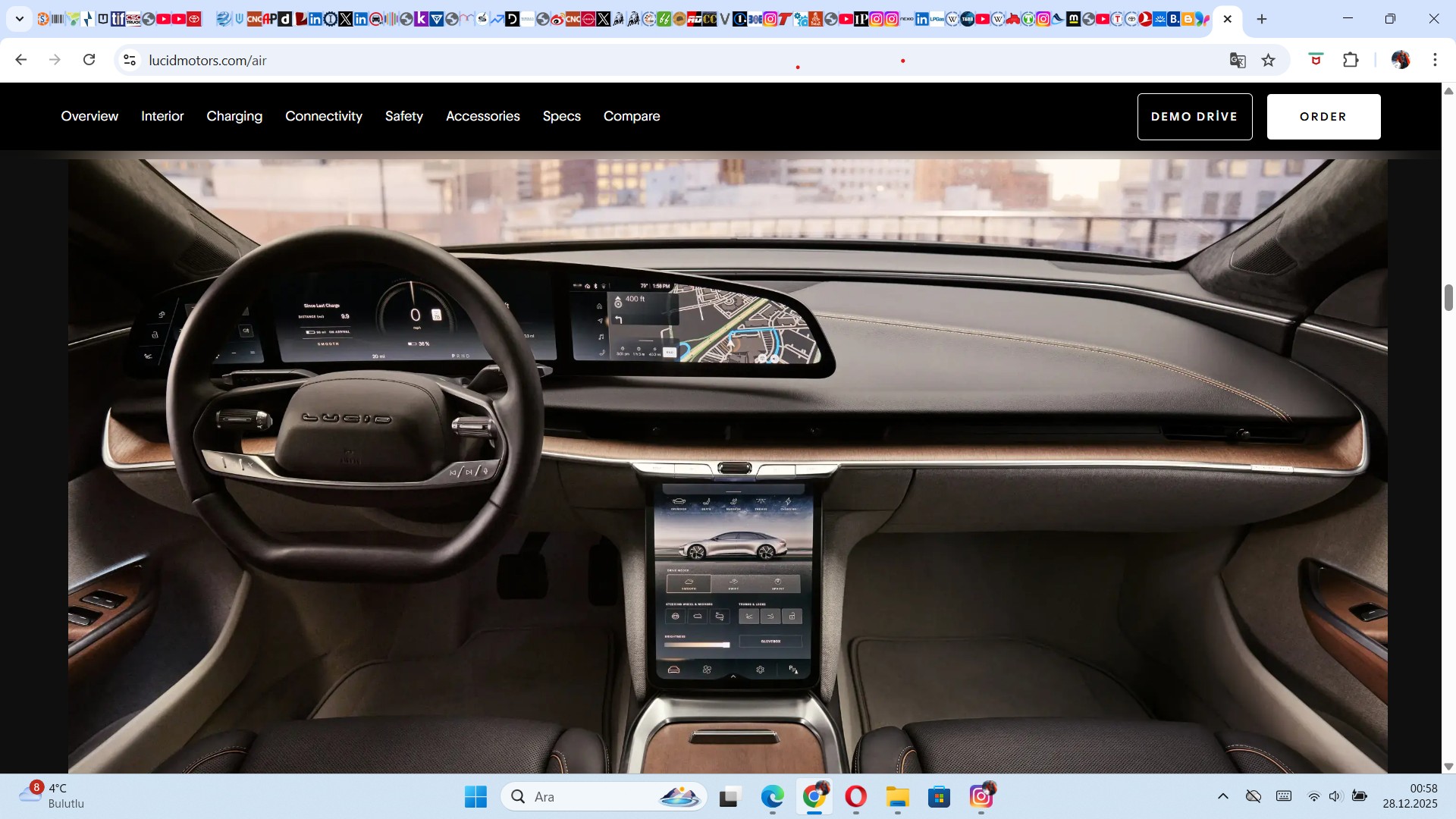Open the Chrome profile avatar
The image size is (1456, 819).
tap(1400, 60)
